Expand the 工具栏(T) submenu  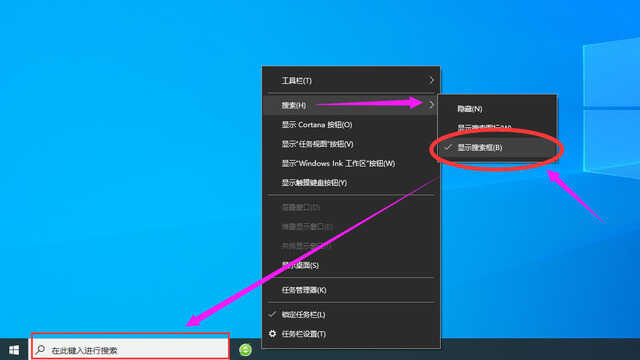coord(351,81)
